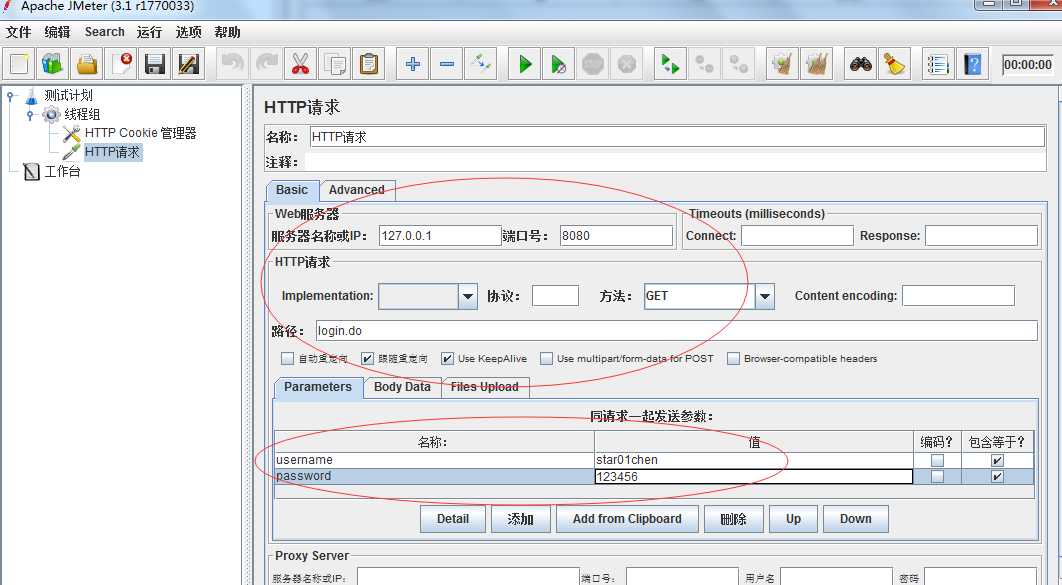The height and width of the screenshot is (585, 1062).
Task: Enable Browser-compatible headers checkbox
Action: (733, 358)
